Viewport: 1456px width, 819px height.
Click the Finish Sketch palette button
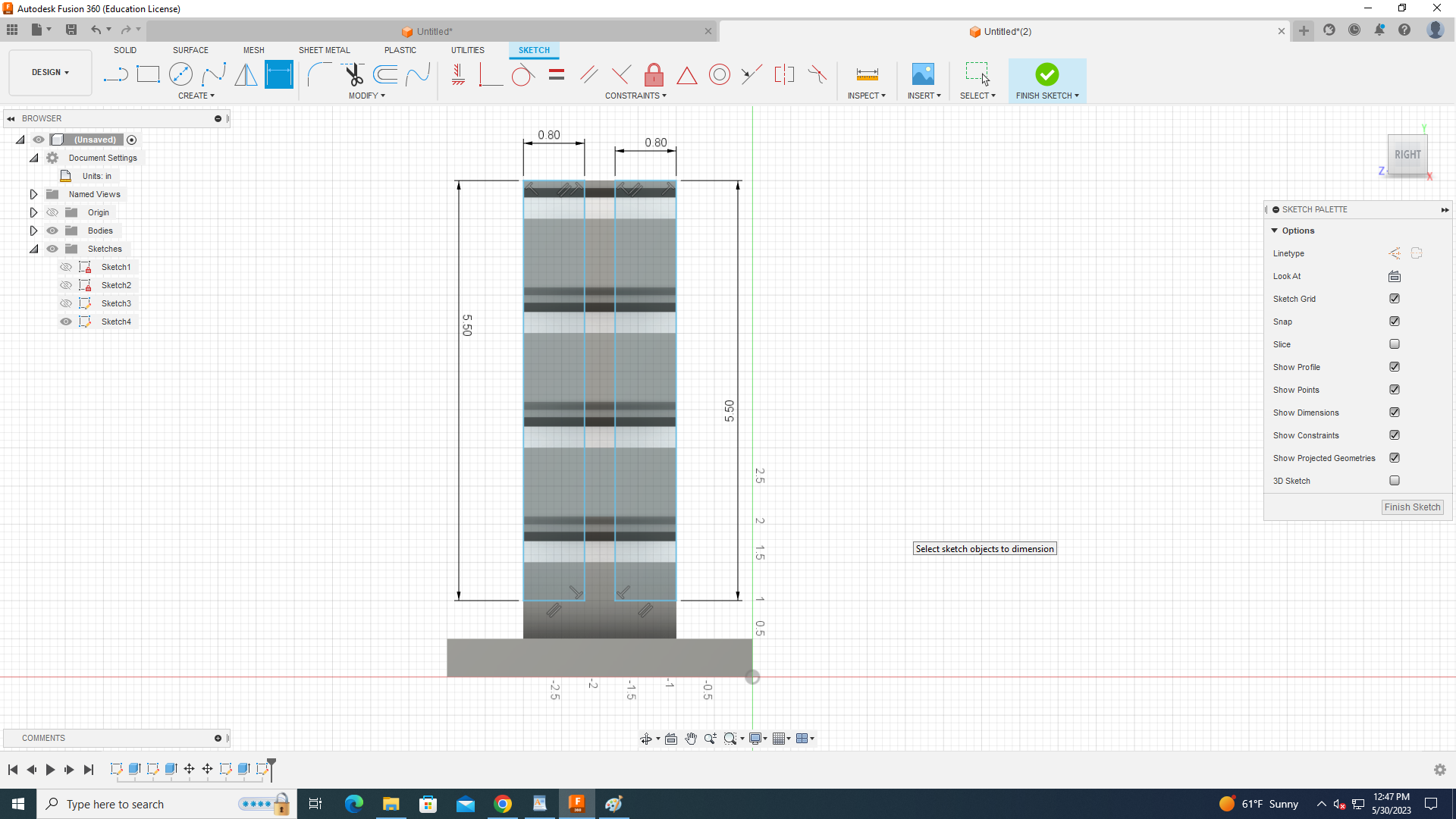1411,507
